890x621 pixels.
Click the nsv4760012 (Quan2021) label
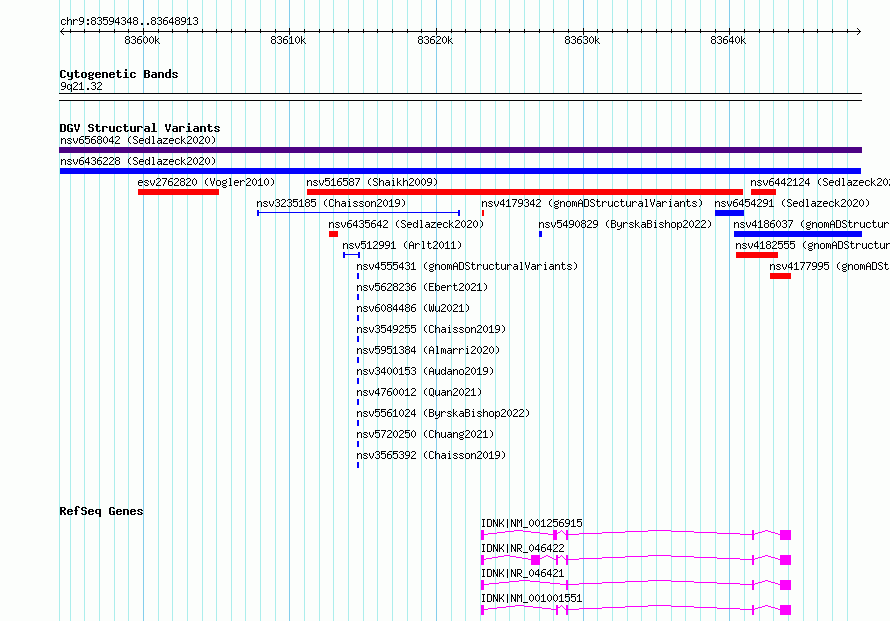(x=419, y=392)
